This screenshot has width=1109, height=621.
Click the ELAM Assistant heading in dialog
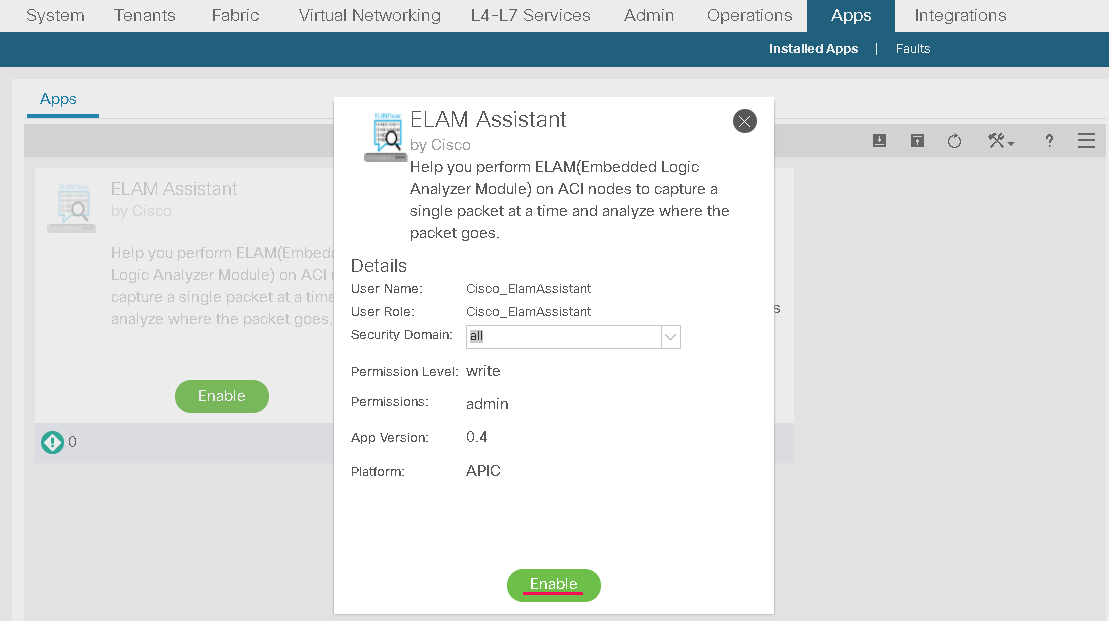pos(488,120)
